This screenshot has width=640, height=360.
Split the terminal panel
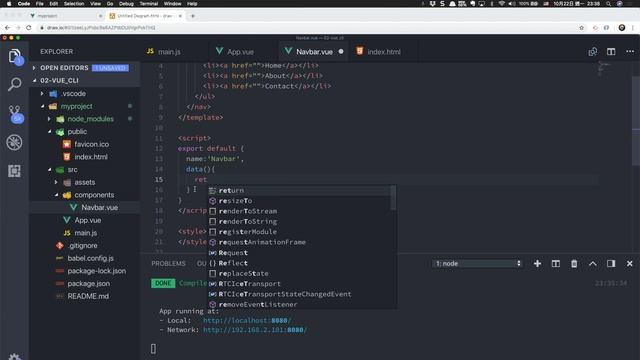[x=556, y=264]
